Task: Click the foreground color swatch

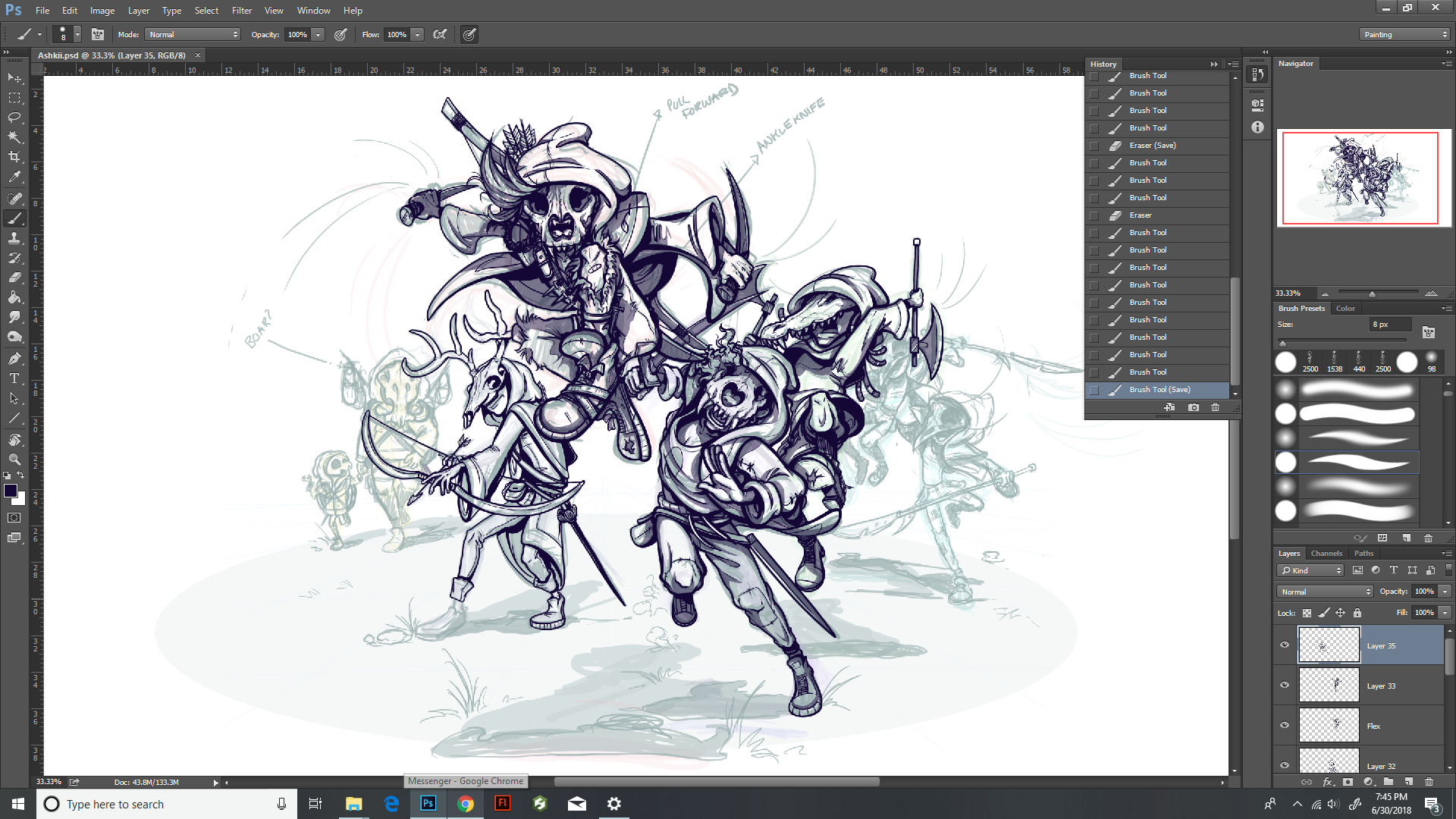Action: point(11,491)
